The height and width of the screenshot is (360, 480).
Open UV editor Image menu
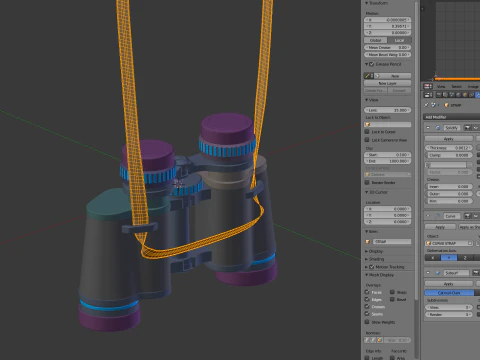tap(473, 86)
